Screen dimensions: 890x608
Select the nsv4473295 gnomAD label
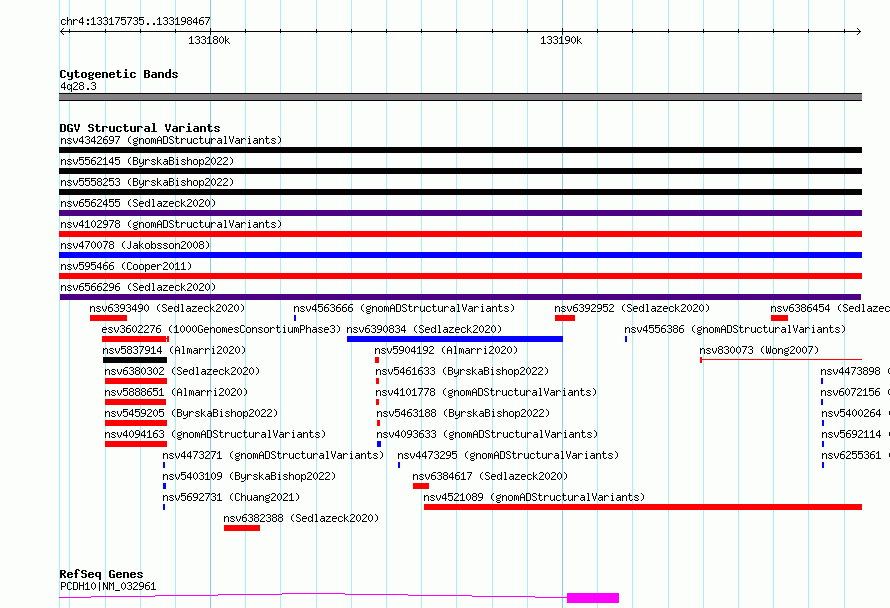coord(508,455)
